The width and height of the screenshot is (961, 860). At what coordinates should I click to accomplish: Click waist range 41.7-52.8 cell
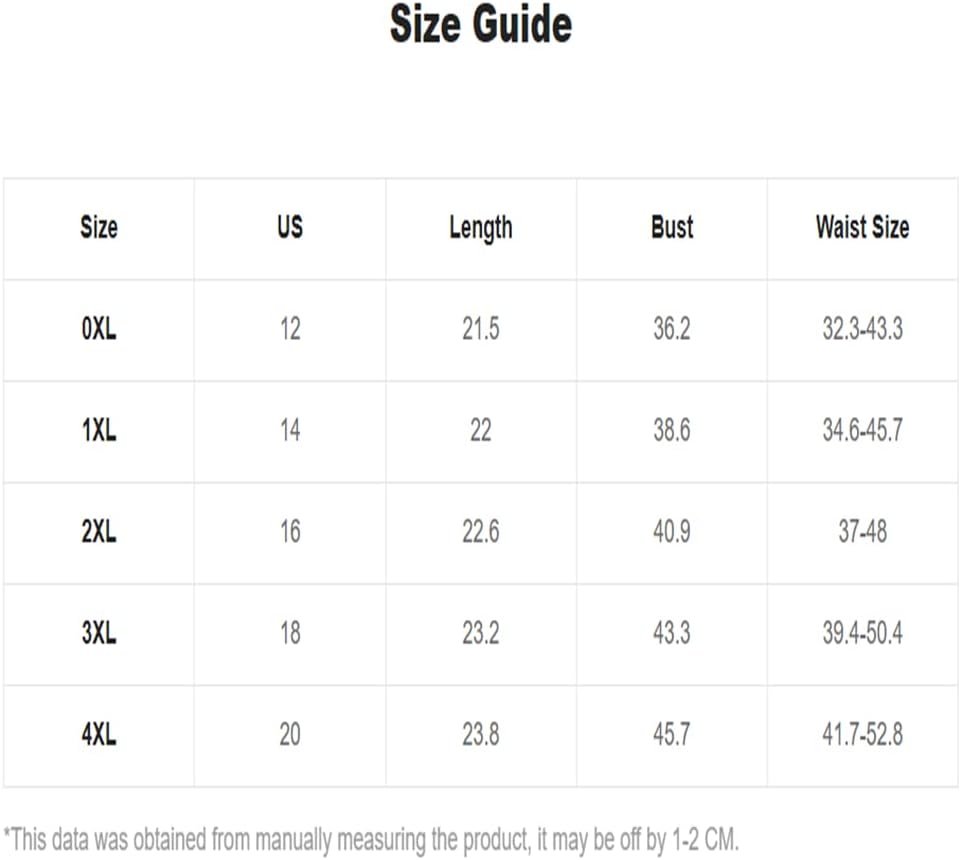point(862,734)
